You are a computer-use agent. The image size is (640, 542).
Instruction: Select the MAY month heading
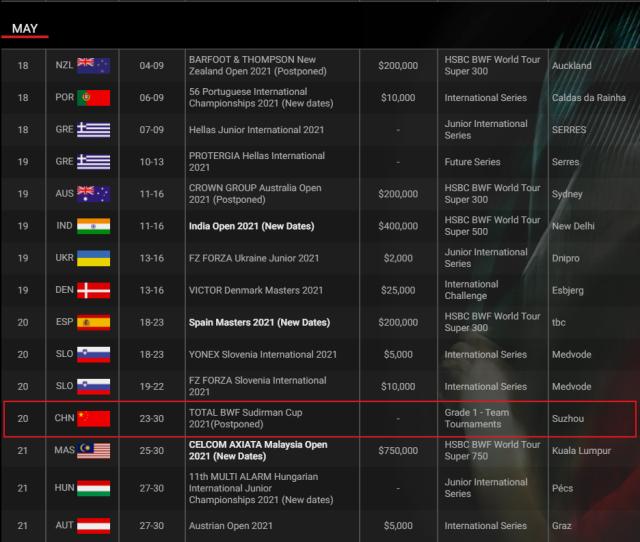(x=25, y=28)
